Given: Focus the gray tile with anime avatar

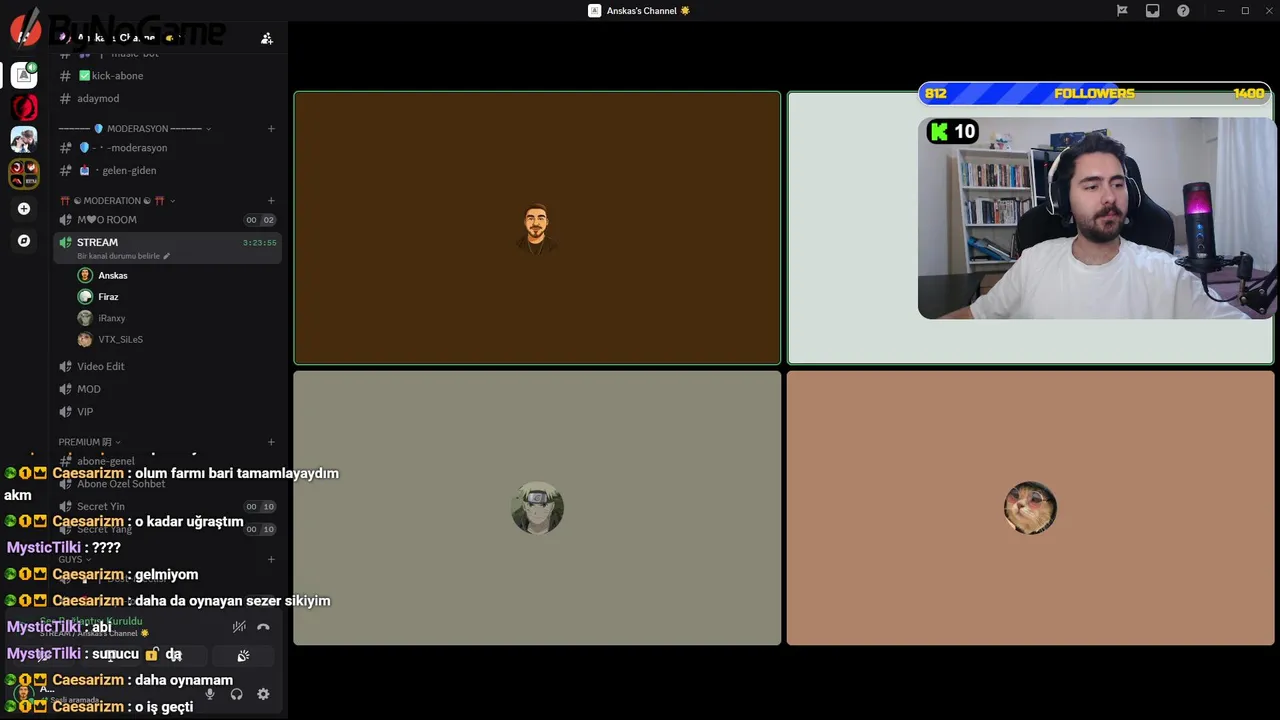Looking at the screenshot, I should 537,508.
